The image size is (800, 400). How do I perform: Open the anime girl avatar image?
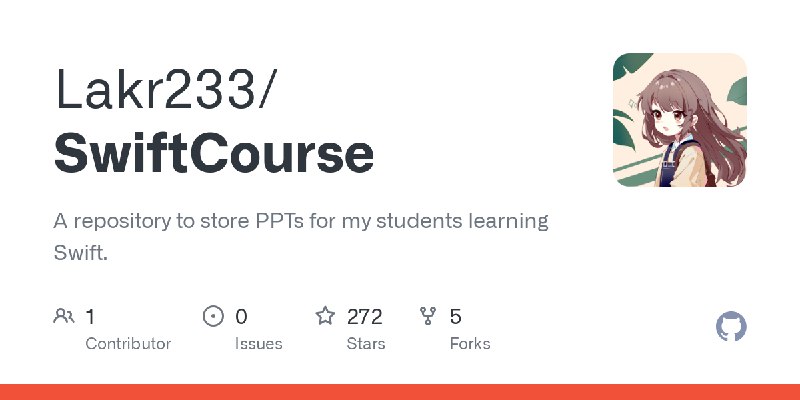[x=679, y=120]
